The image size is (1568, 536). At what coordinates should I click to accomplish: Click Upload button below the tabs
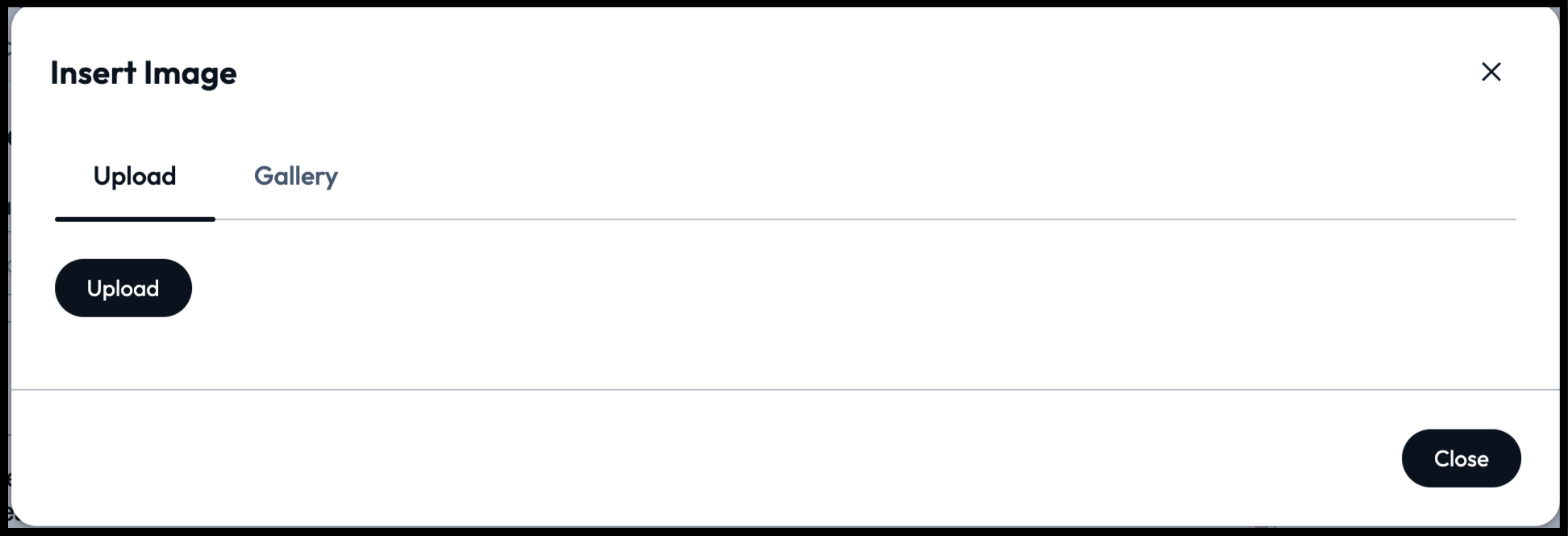pos(123,288)
